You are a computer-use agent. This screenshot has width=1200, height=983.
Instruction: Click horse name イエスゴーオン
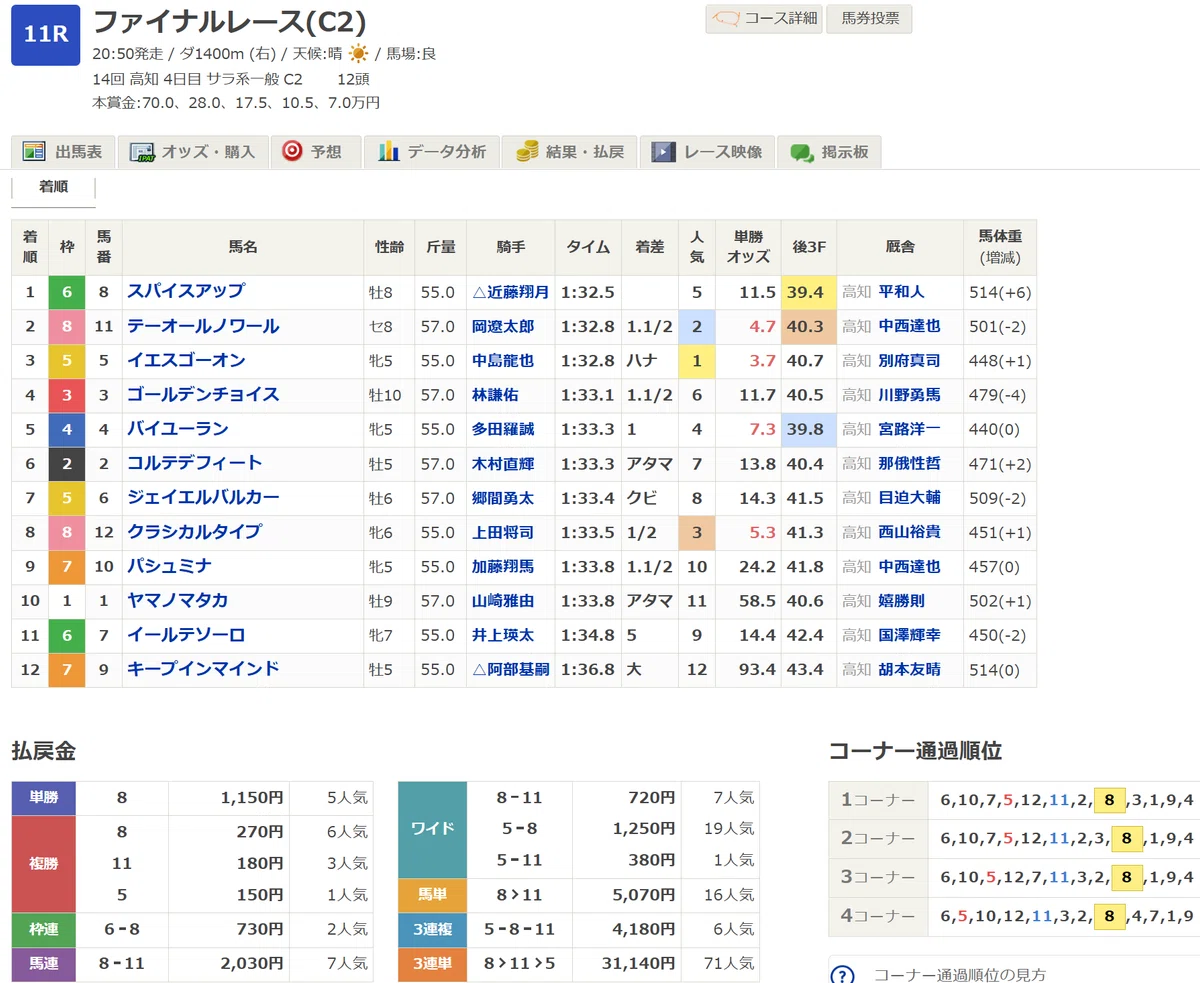186,360
